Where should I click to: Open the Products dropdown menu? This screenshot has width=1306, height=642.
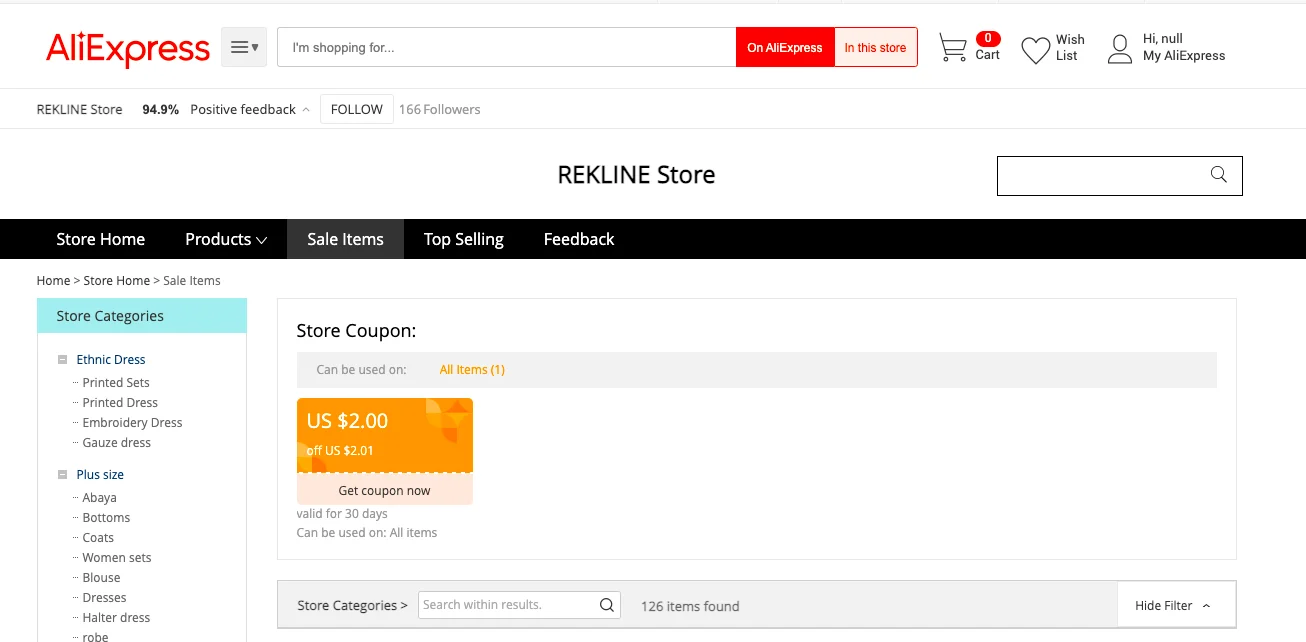click(226, 239)
